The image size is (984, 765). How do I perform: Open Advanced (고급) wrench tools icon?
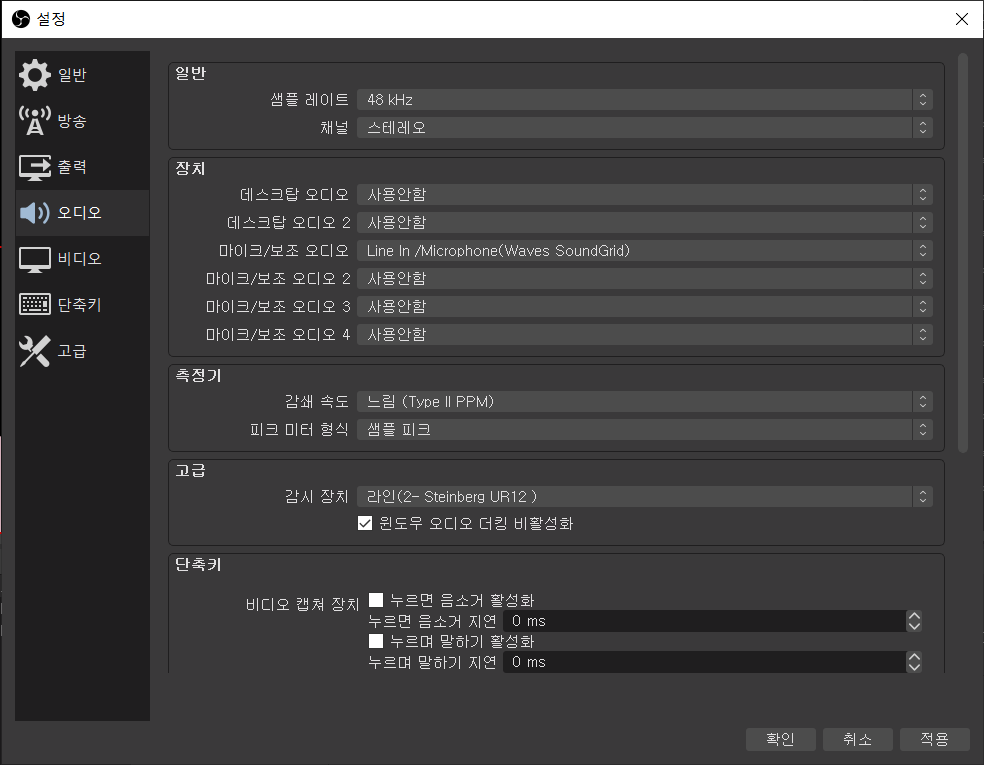tap(35, 351)
